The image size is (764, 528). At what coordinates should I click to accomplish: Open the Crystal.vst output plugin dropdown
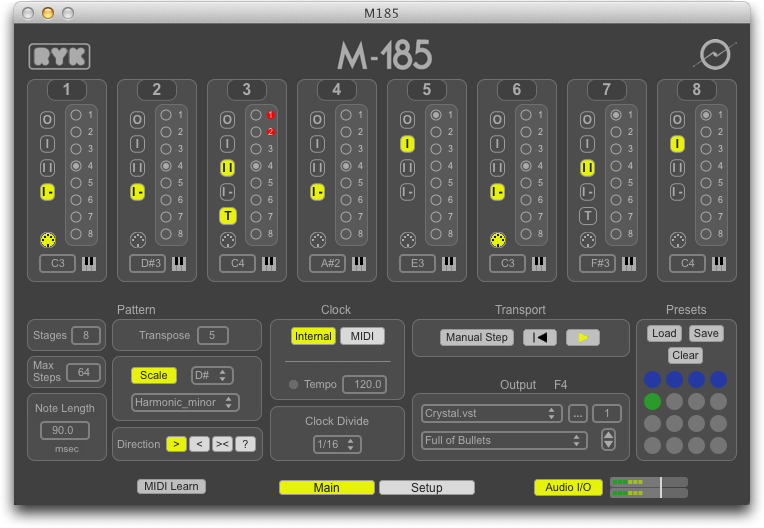(492, 414)
